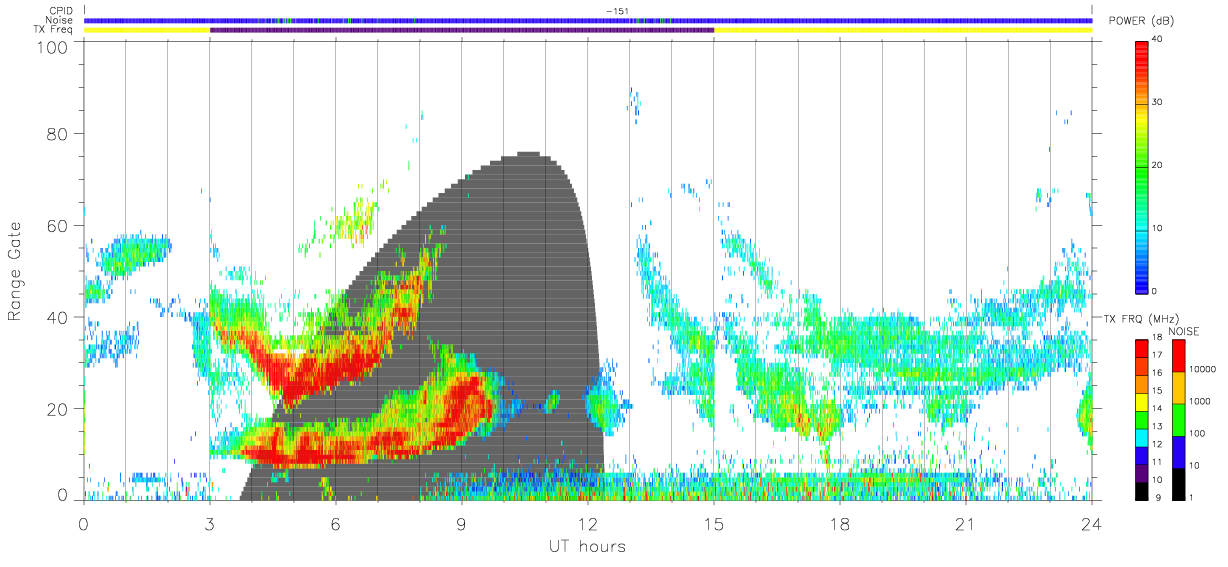Image resolution: width=1228 pixels, height=567 pixels.
Task: Click the cyan 12-13 MHz TX FRQ segment
Action: tap(1141, 437)
